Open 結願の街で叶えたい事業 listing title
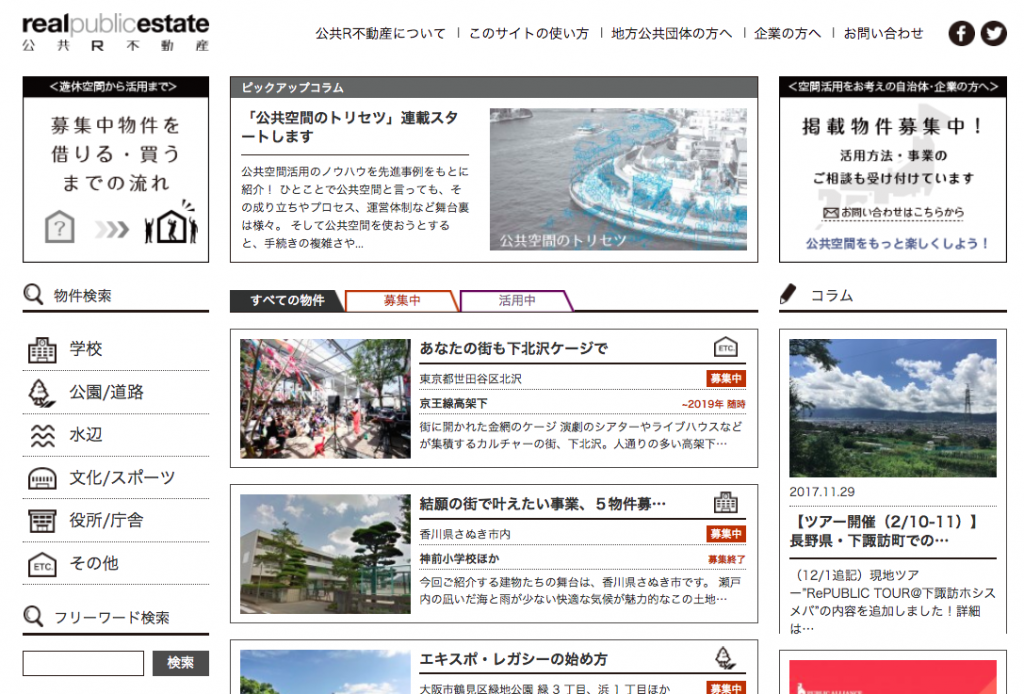Image resolution: width=1024 pixels, height=694 pixels. point(543,503)
